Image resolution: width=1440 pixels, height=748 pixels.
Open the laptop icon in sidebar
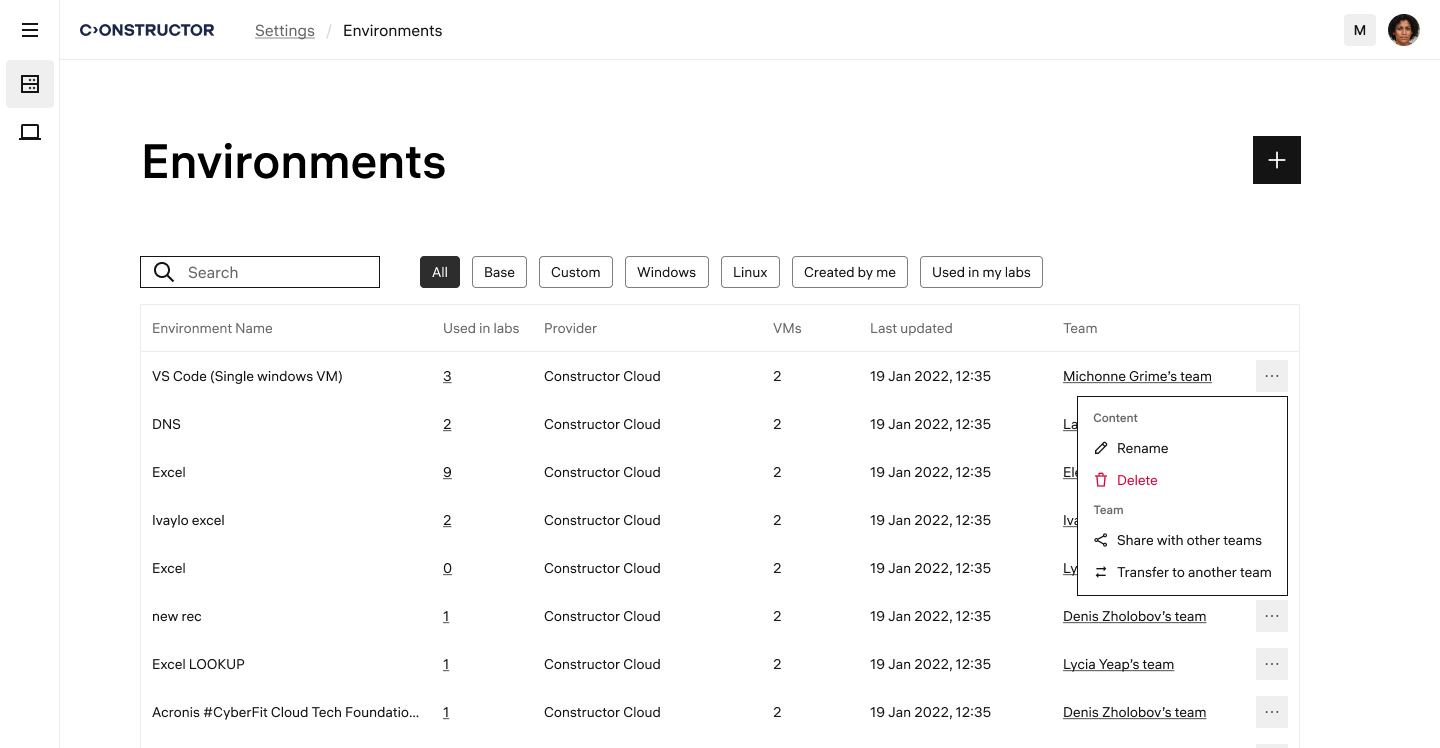pos(30,132)
